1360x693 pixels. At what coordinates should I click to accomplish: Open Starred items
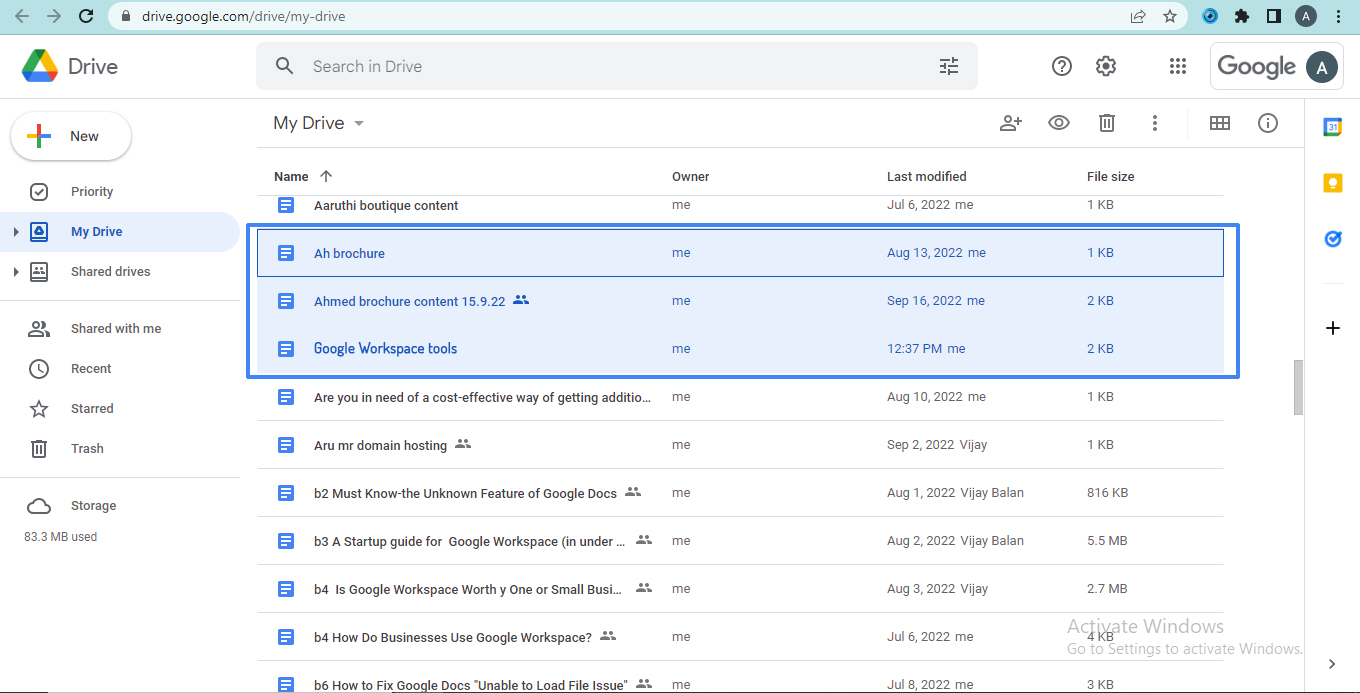[x=92, y=409]
